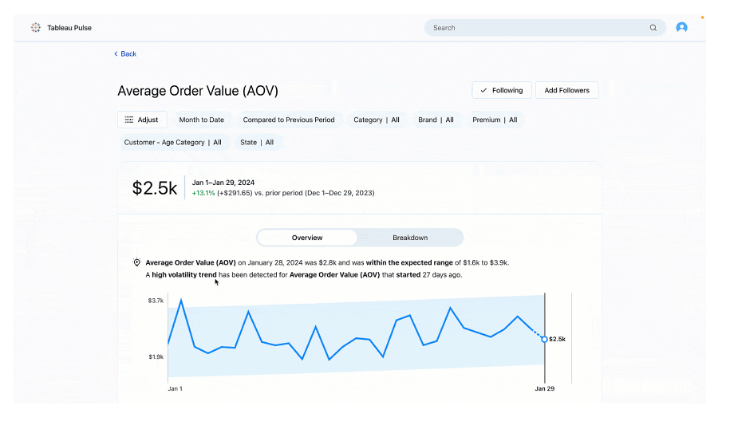Expand Customer - Age Category filter

(172, 142)
